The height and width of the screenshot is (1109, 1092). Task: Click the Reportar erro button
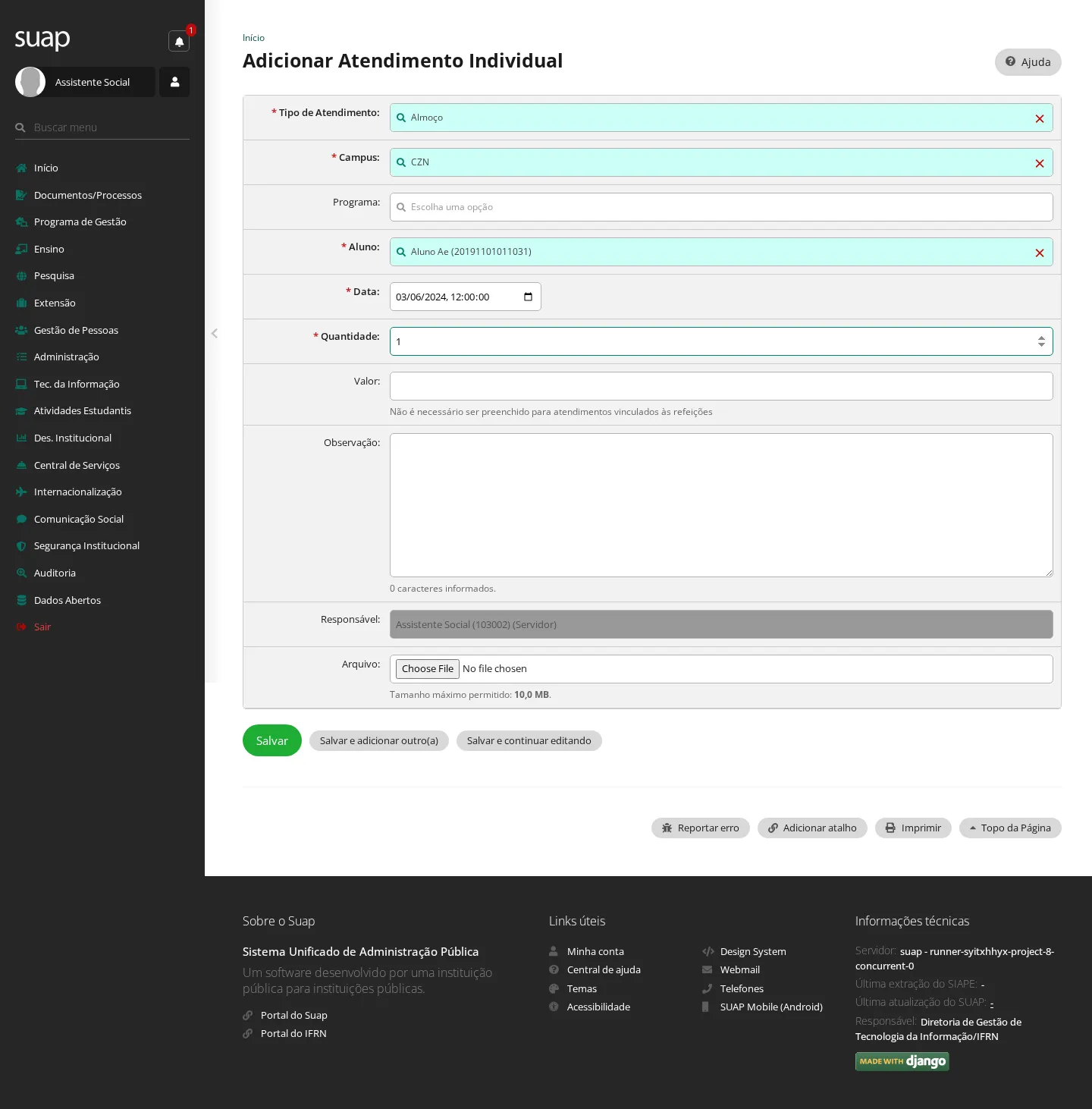(x=701, y=828)
